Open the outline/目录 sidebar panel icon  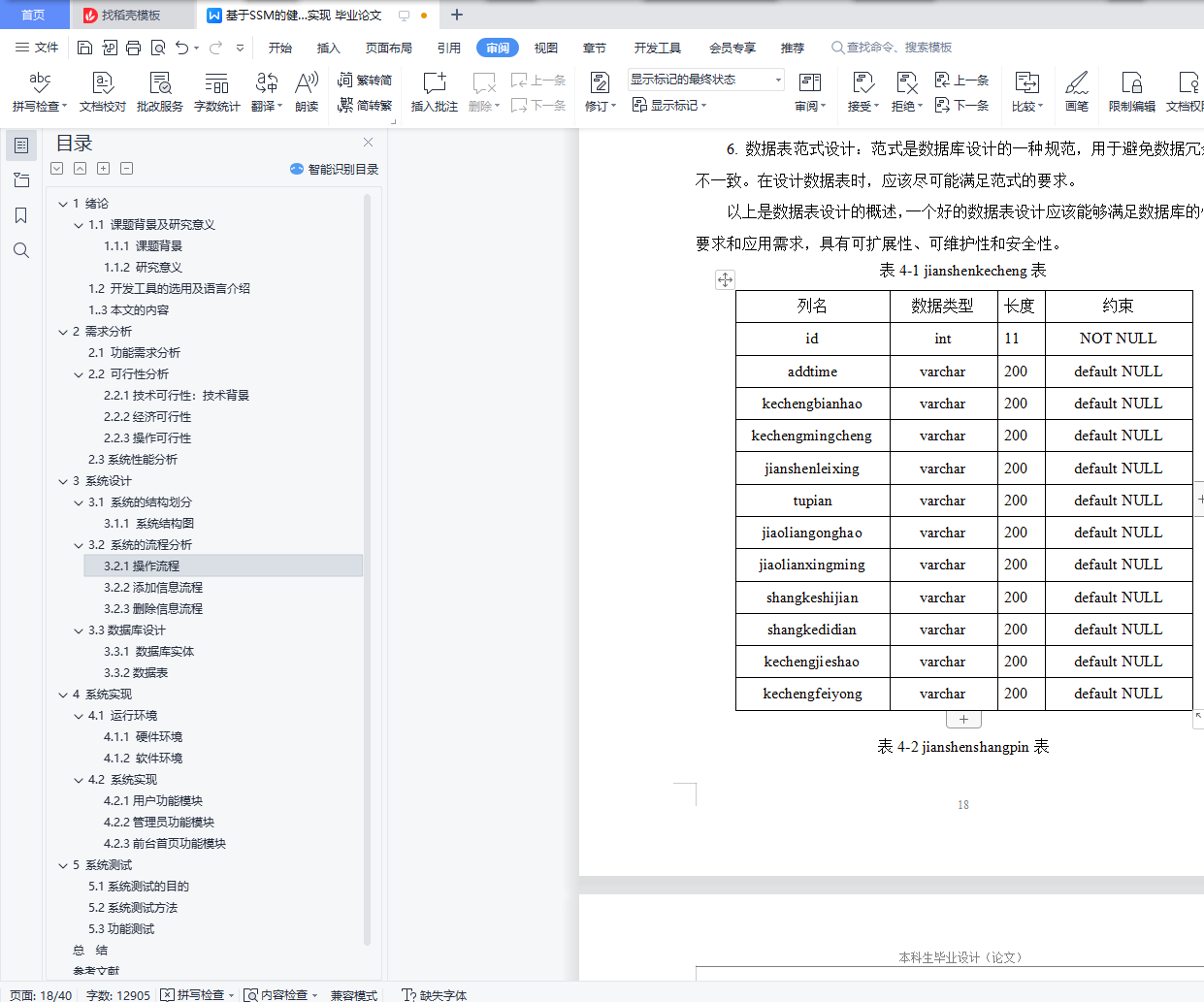click(21, 145)
